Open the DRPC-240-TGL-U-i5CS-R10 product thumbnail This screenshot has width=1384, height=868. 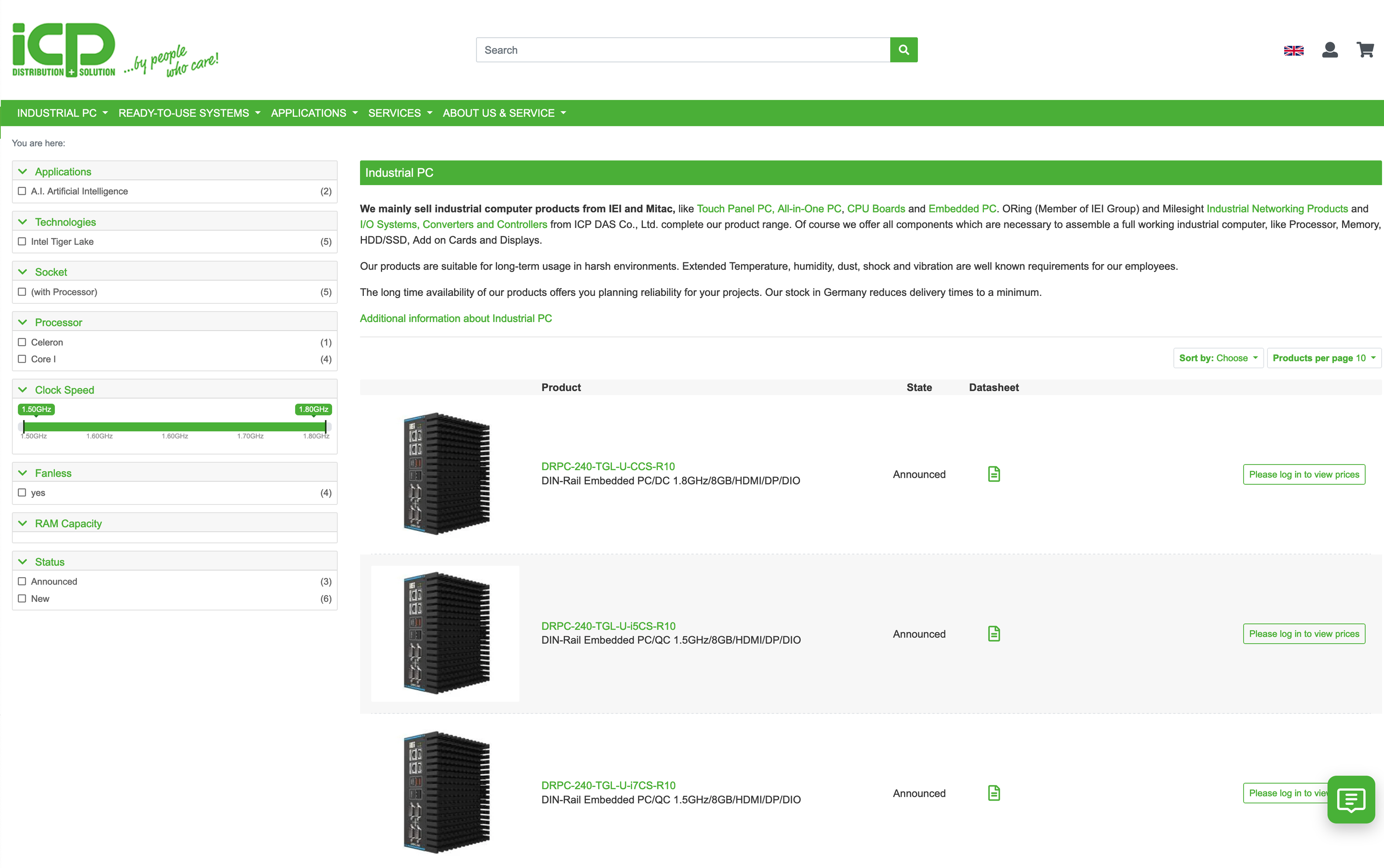click(x=445, y=633)
